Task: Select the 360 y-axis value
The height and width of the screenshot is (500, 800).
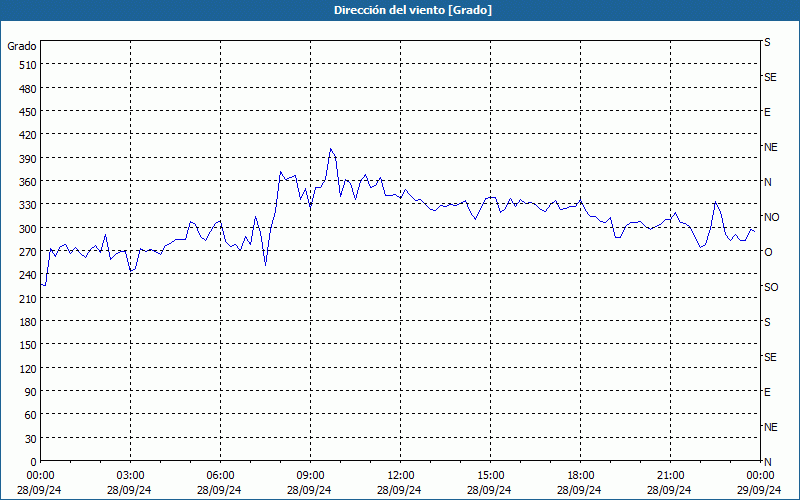Action: tap(28, 182)
